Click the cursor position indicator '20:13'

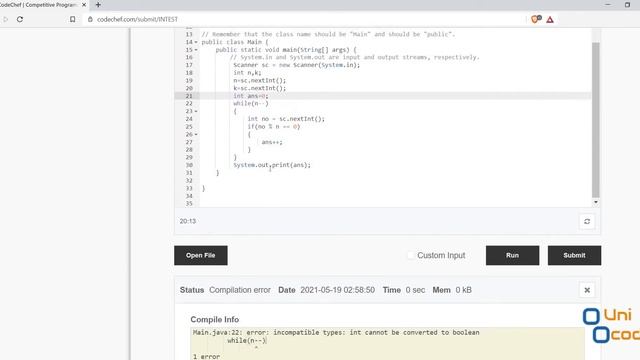(x=188, y=221)
